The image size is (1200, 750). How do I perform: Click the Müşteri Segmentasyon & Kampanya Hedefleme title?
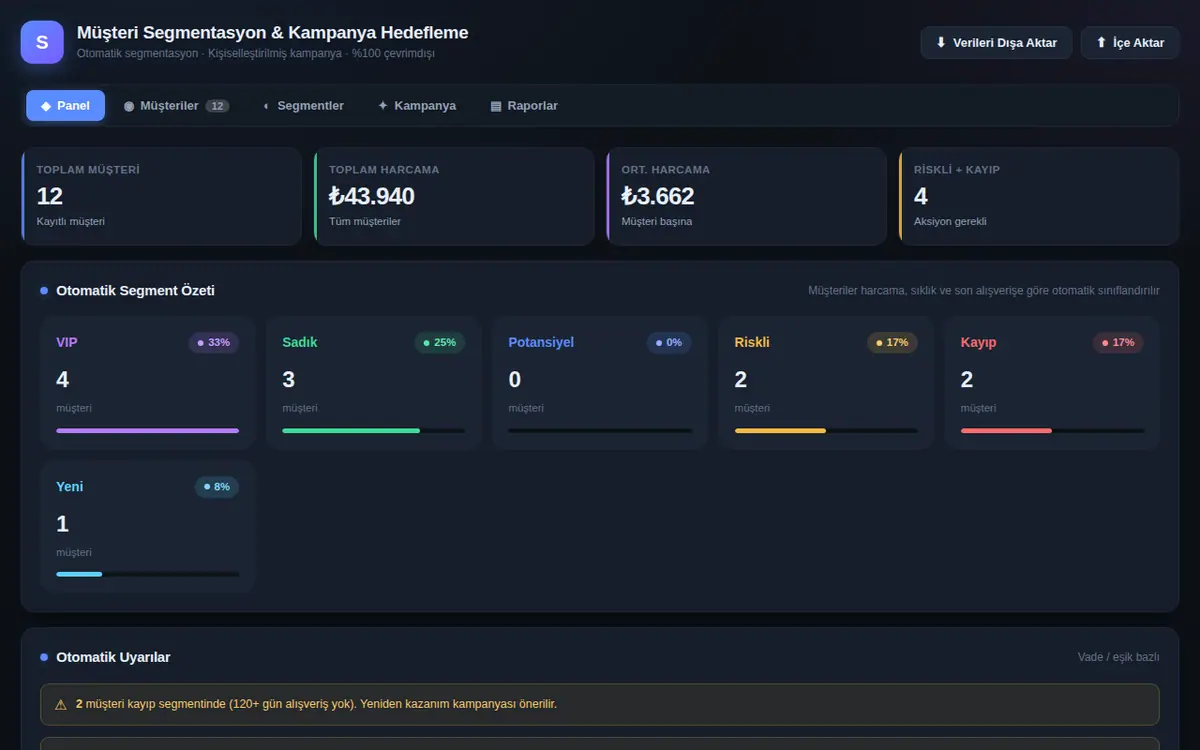273,33
